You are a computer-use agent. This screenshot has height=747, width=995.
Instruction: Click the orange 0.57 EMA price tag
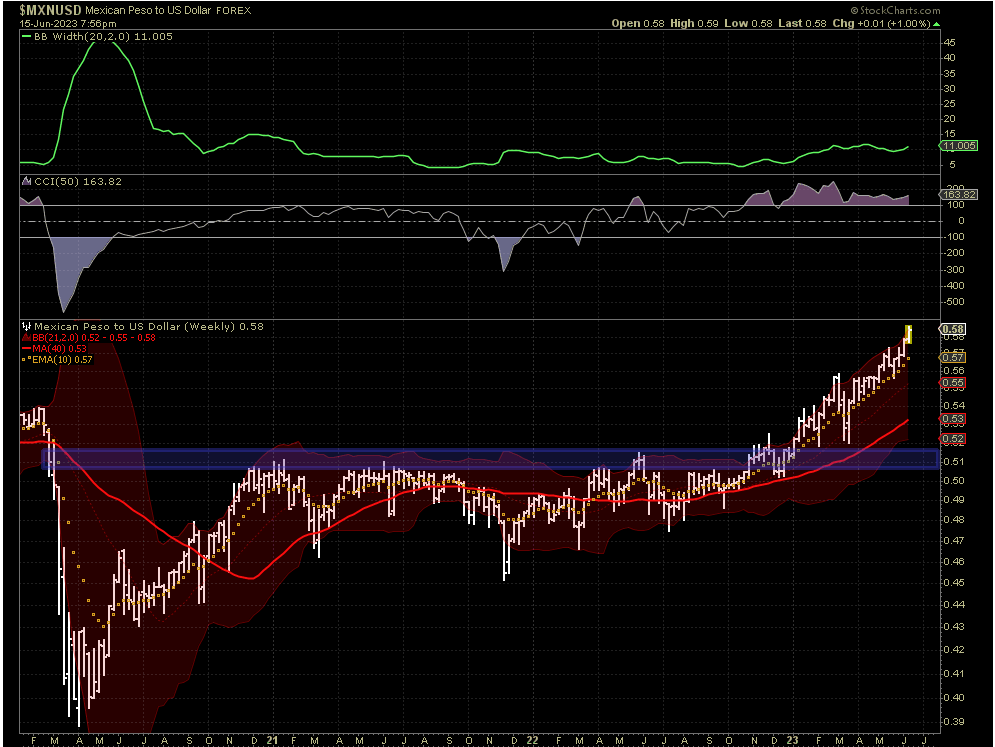[953, 357]
